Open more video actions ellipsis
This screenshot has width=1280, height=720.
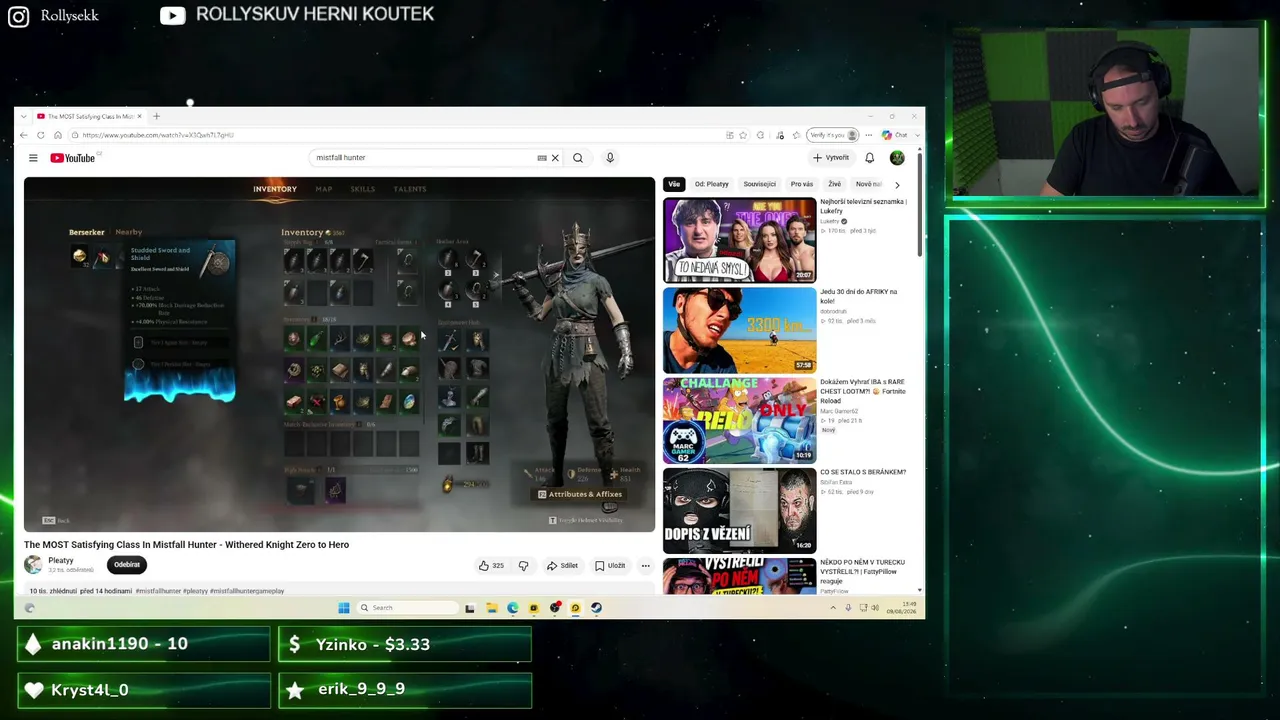click(x=645, y=566)
